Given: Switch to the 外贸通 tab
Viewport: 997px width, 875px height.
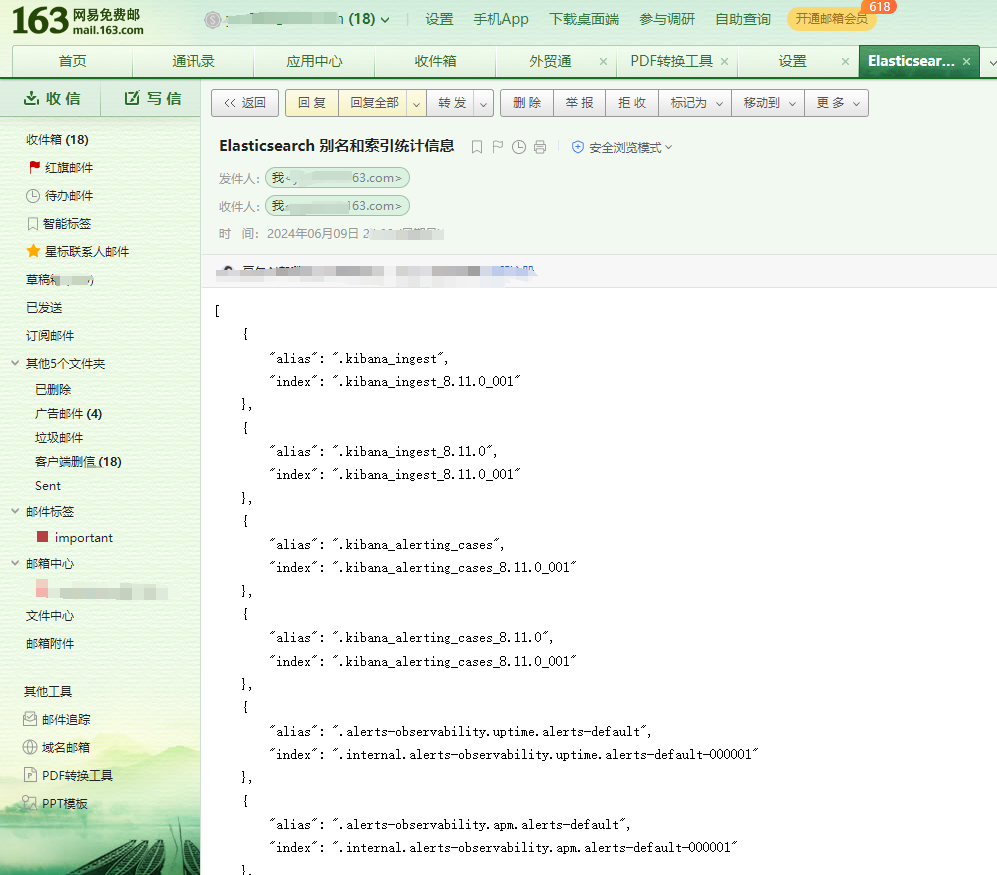Looking at the screenshot, I should coord(550,62).
